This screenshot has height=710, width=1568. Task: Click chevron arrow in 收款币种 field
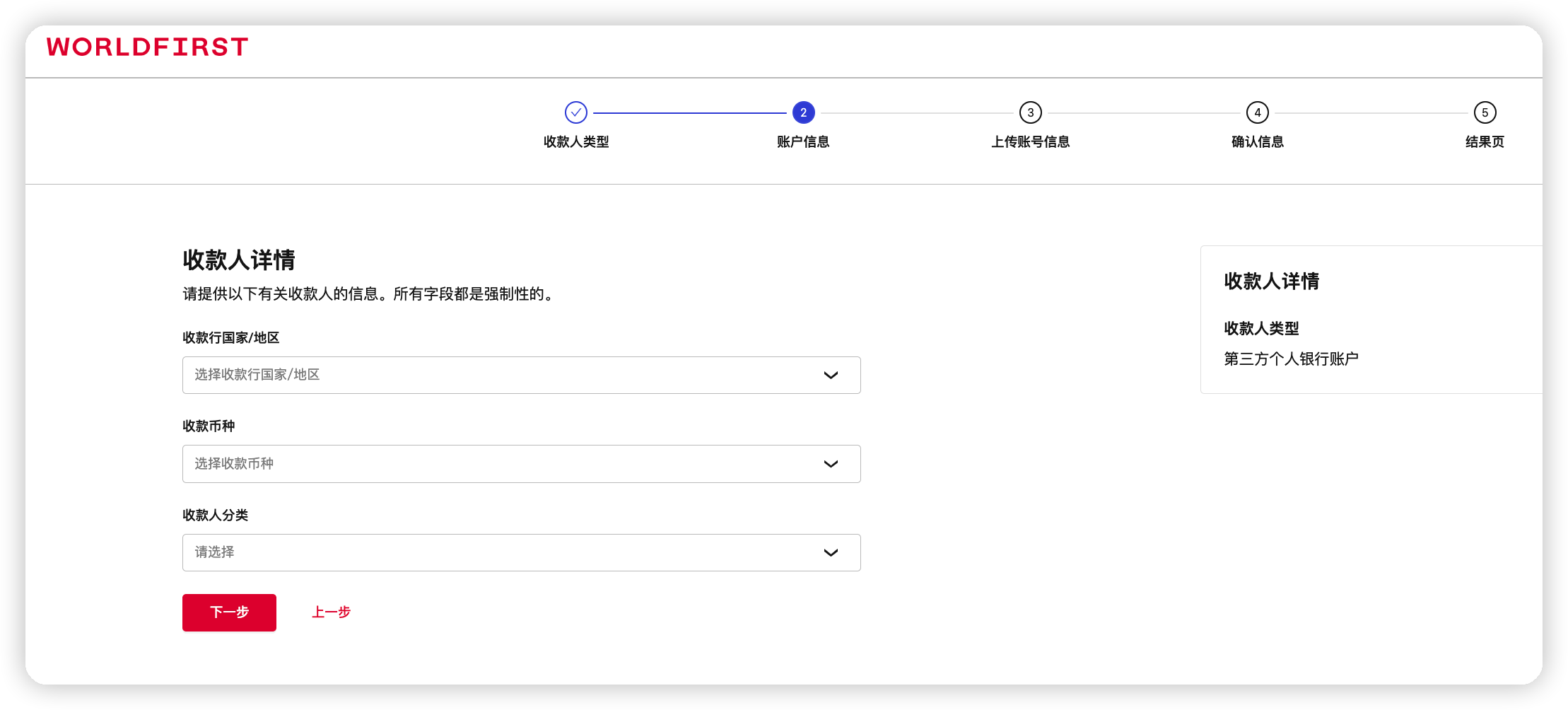[x=831, y=464]
